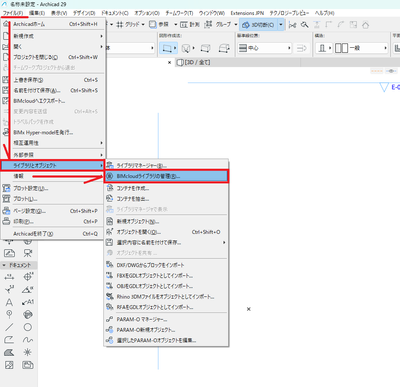Click the 計測 measure tool icon
The height and width of the screenshot is (387, 400).
(184, 25)
